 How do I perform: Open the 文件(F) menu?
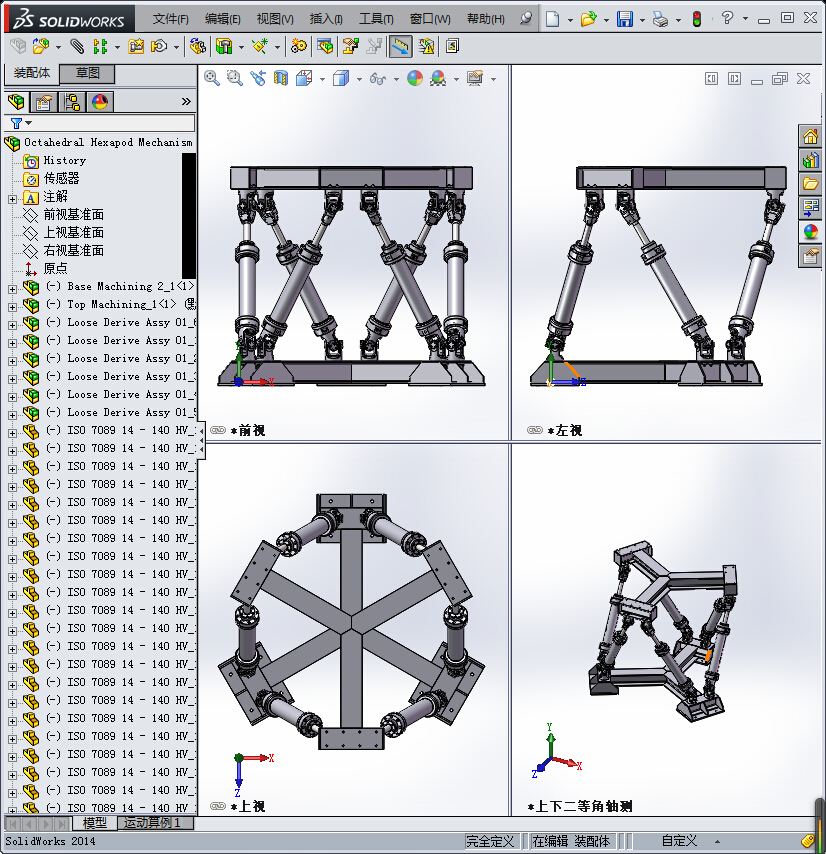click(170, 19)
